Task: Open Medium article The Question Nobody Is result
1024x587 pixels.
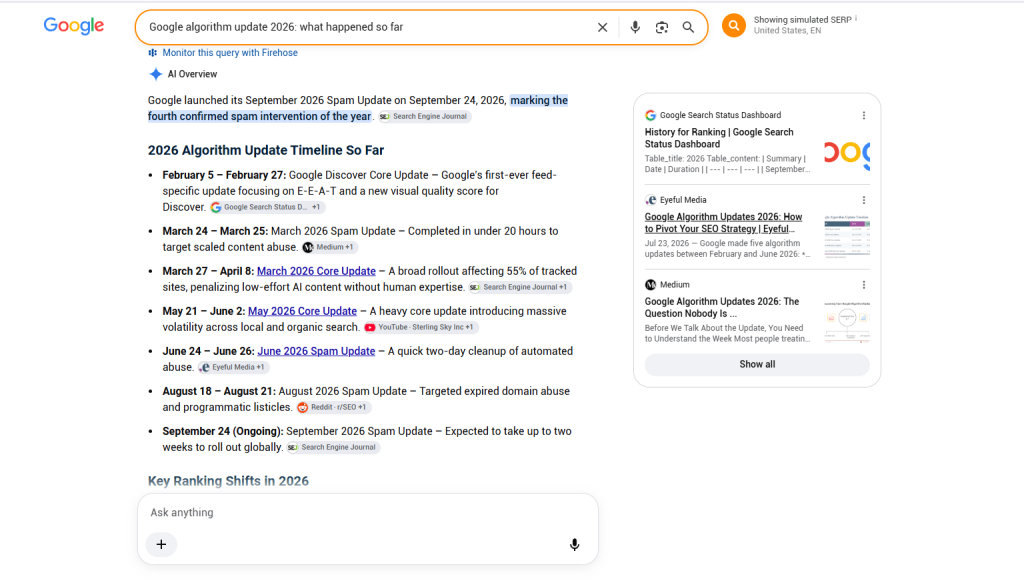Action: 722,308
